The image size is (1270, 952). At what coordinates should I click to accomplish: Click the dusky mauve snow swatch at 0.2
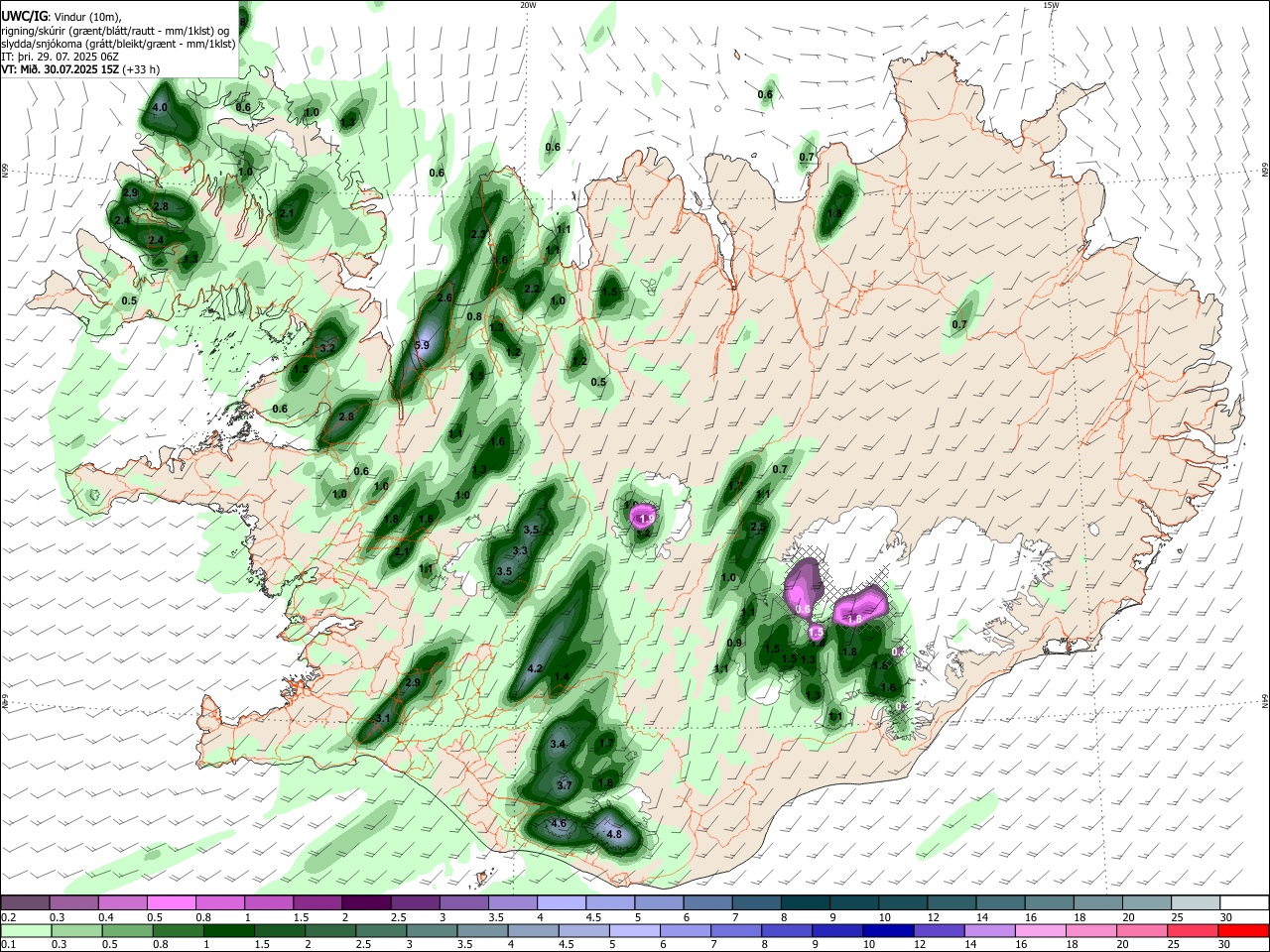(25, 902)
